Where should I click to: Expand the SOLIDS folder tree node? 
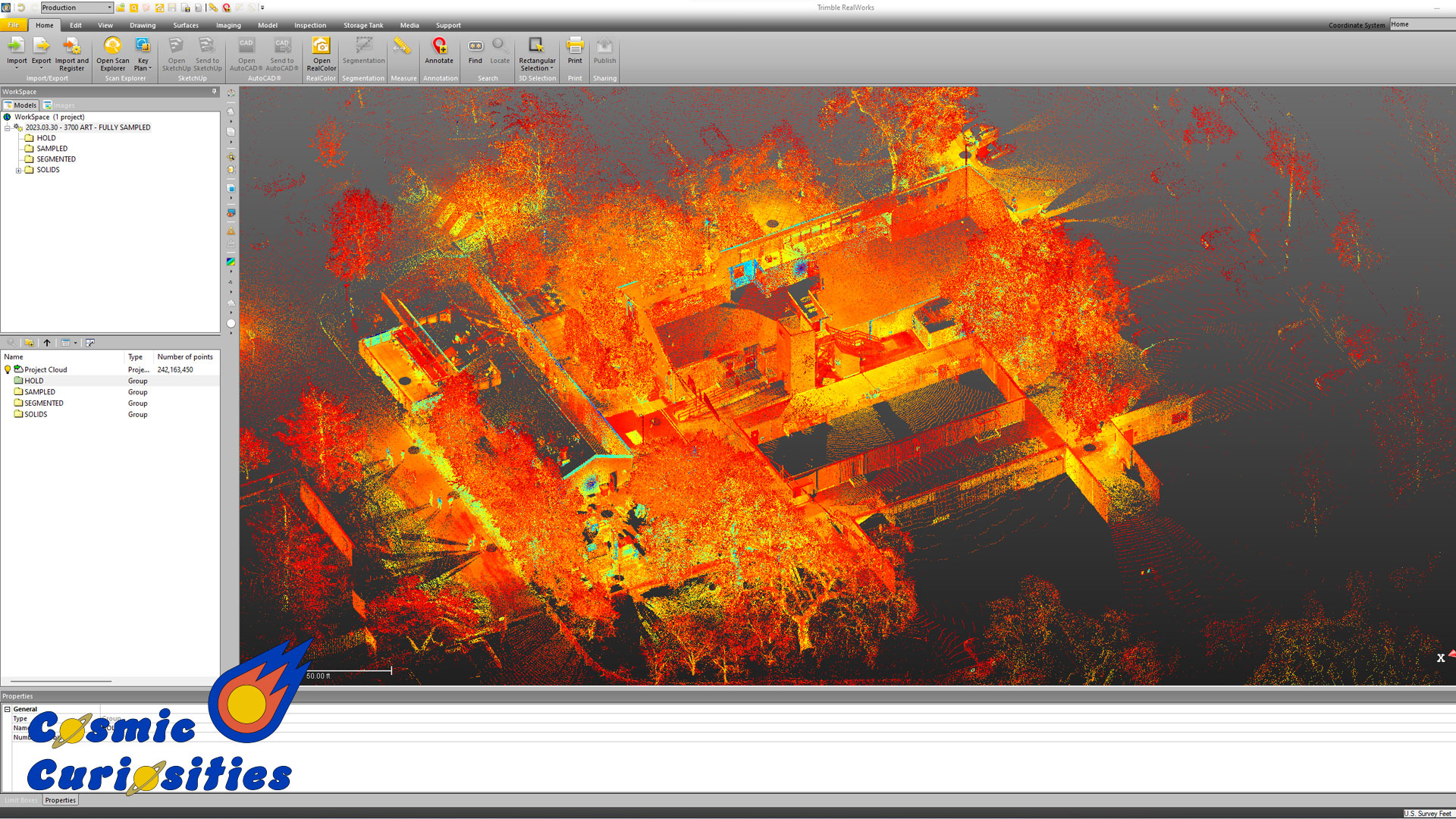[x=18, y=171]
